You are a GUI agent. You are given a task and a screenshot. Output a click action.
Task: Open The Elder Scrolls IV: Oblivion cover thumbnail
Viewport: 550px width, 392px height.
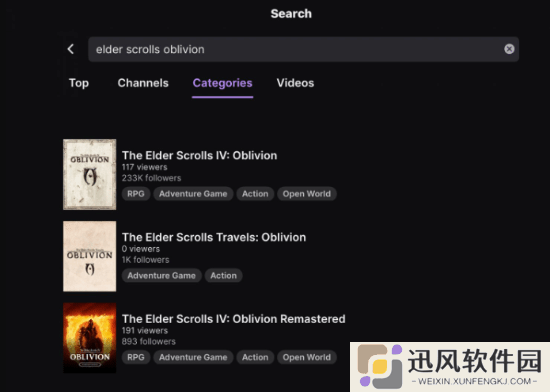point(89,175)
